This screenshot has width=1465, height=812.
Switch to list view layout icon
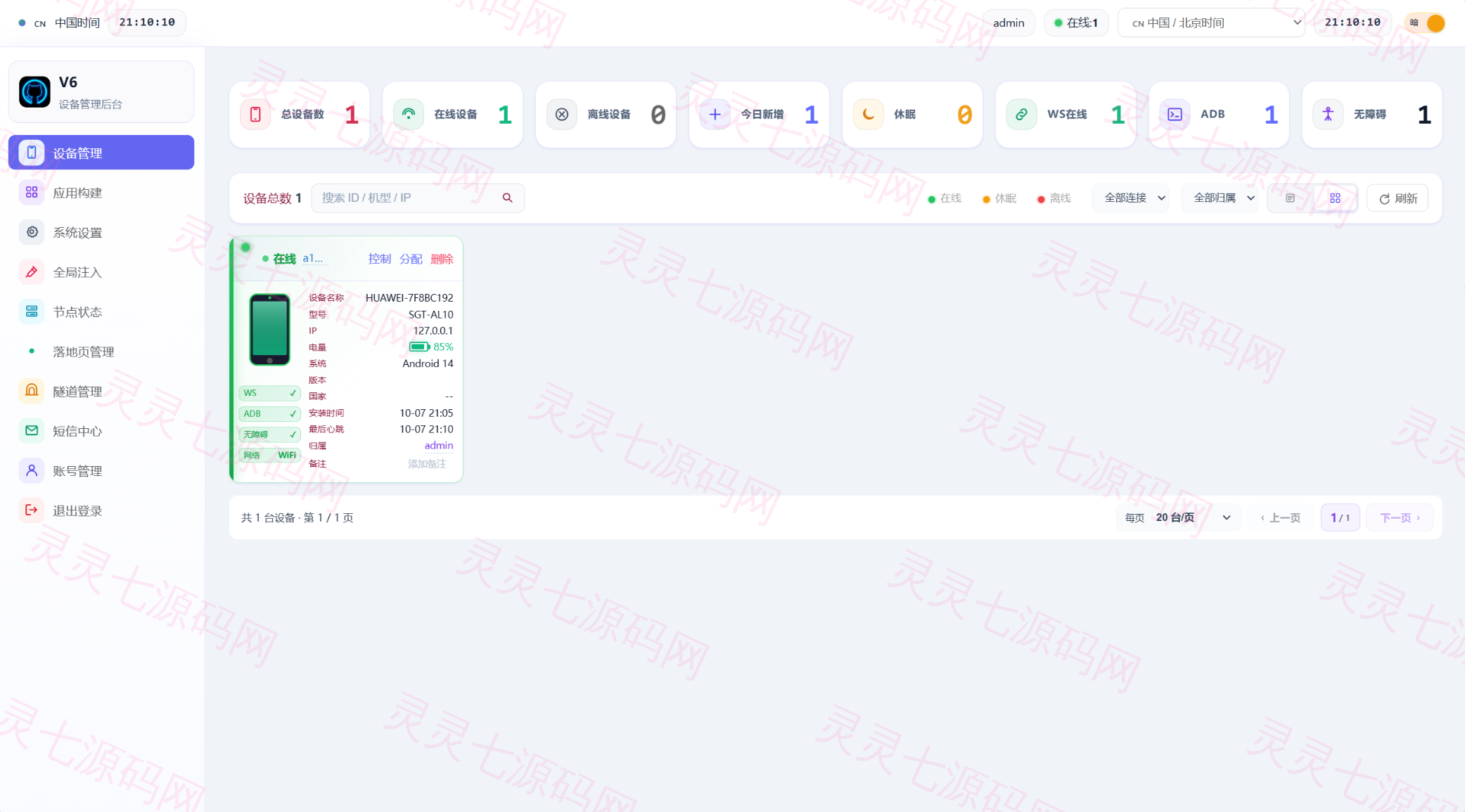tap(1290, 198)
